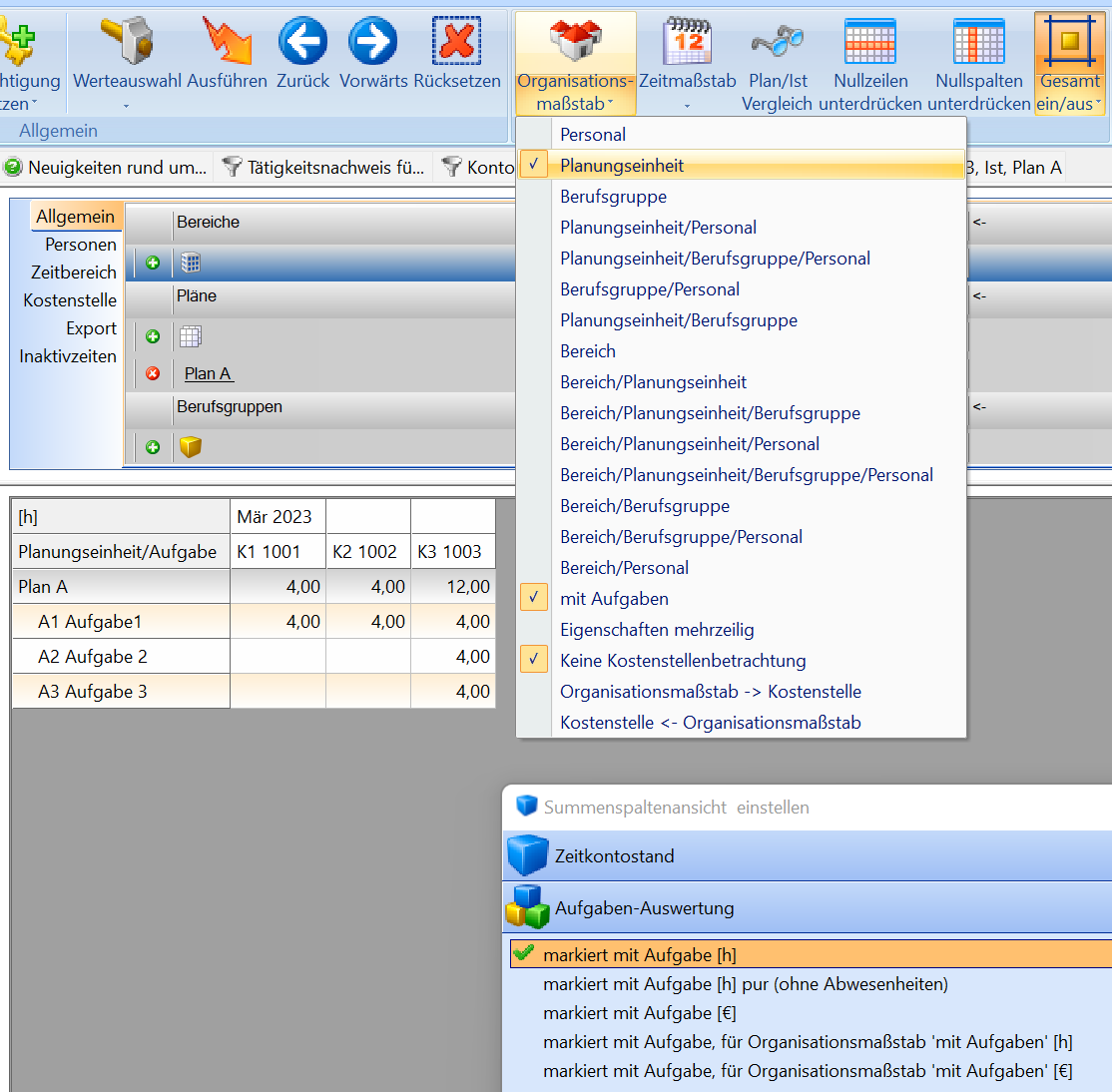This screenshot has width=1112, height=1092.
Task: Toggle 'Keine Kostenstellenbetrachtung' menu option
Action: [x=683, y=661]
